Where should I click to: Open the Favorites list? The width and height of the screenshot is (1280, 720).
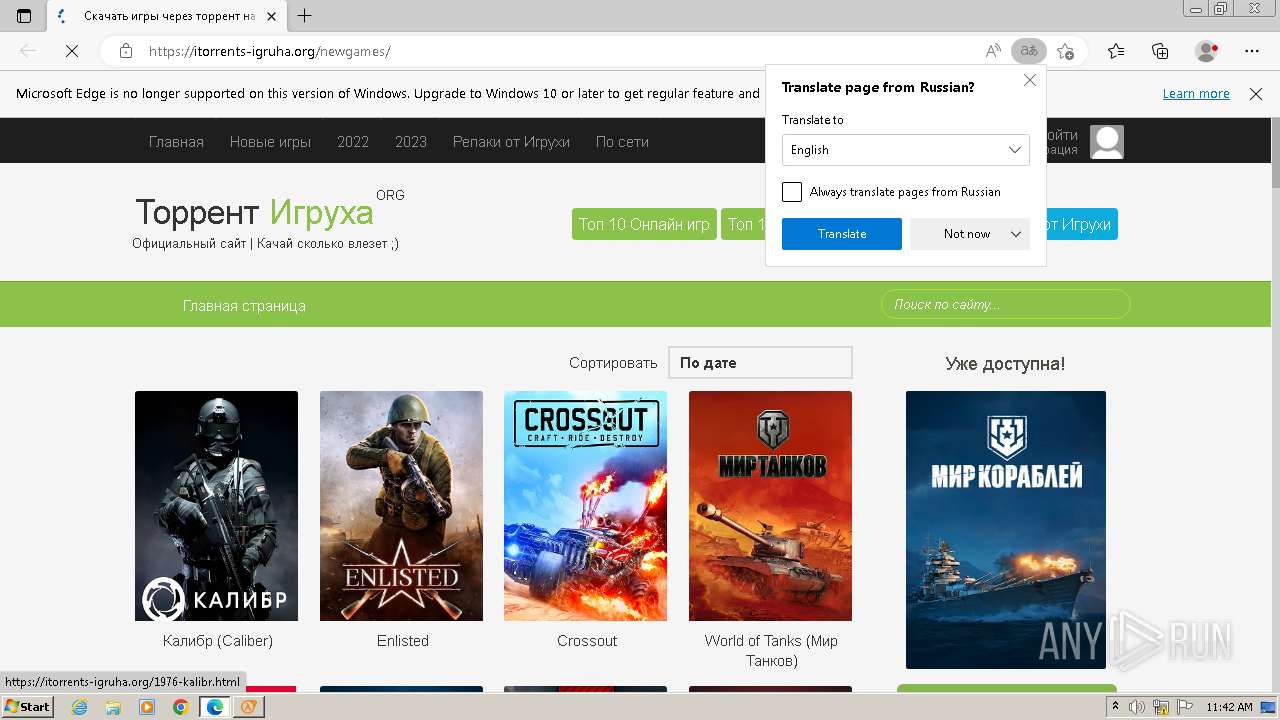[x=1116, y=51]
